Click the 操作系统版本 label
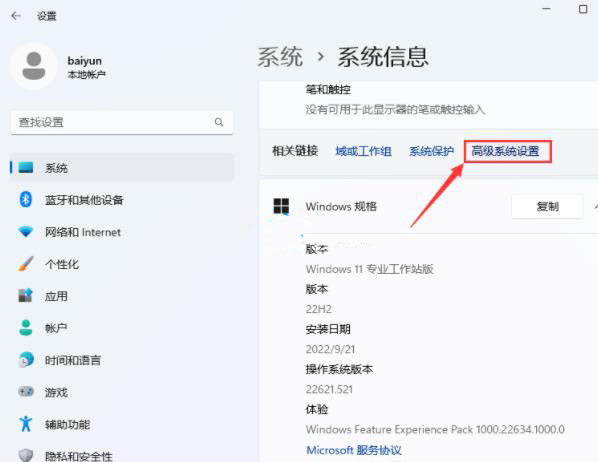Screen dimensions: 598x462 (339, 369)
